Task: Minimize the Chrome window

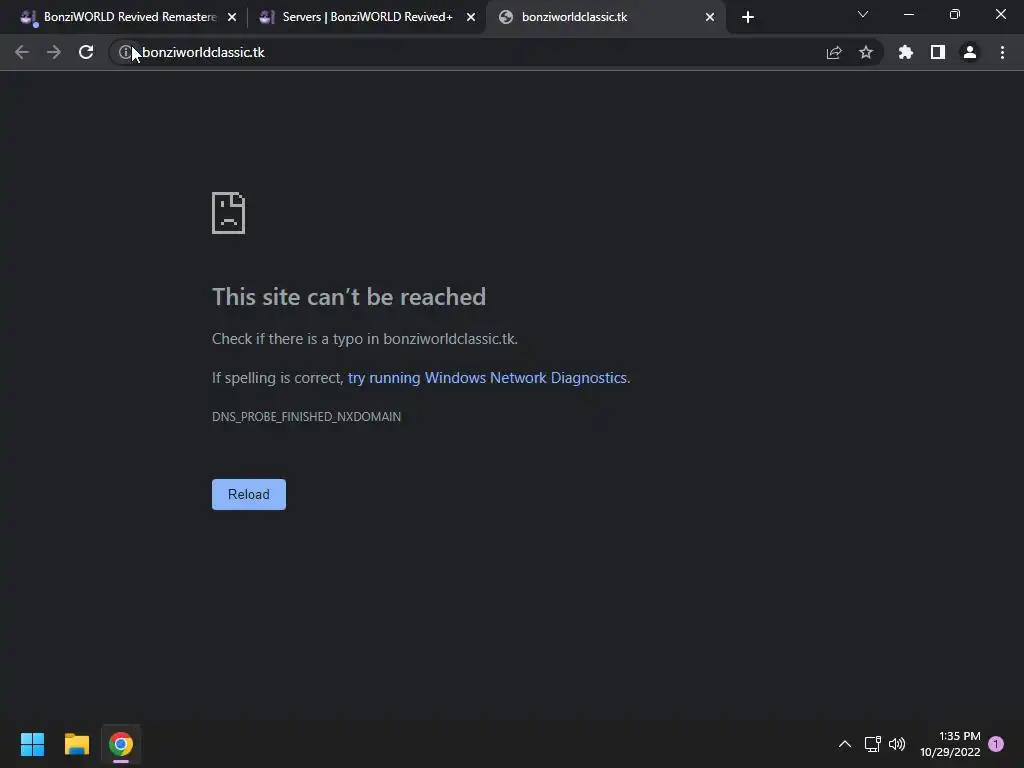Action: [908, 14]
